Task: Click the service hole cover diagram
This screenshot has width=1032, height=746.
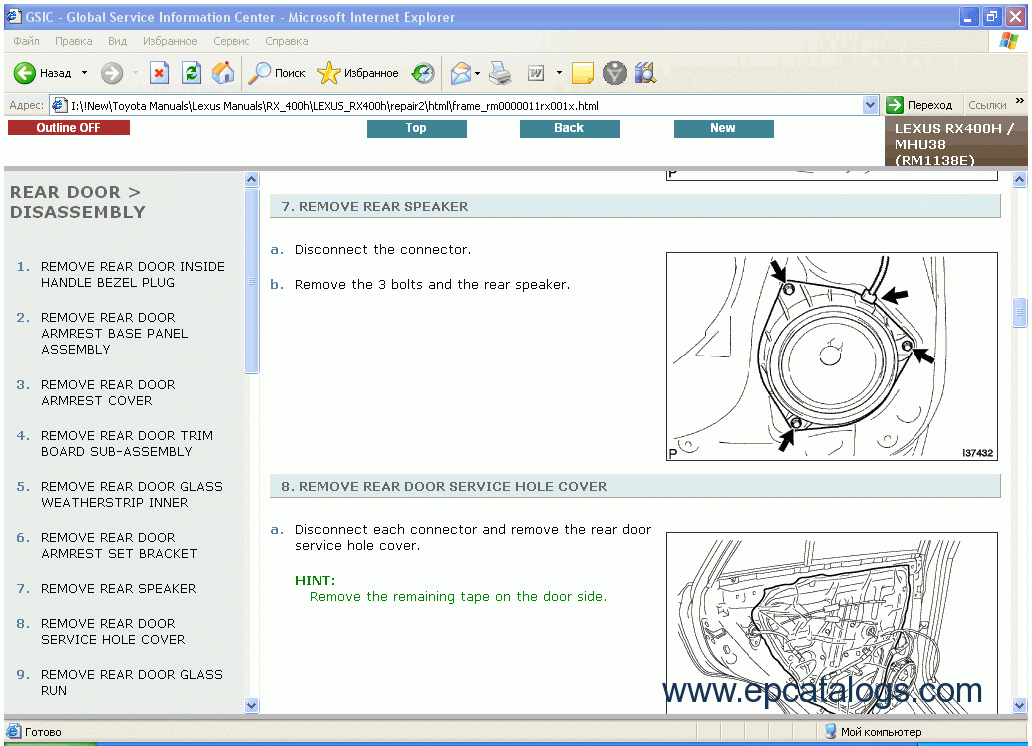Action: [x=831, y=622]
